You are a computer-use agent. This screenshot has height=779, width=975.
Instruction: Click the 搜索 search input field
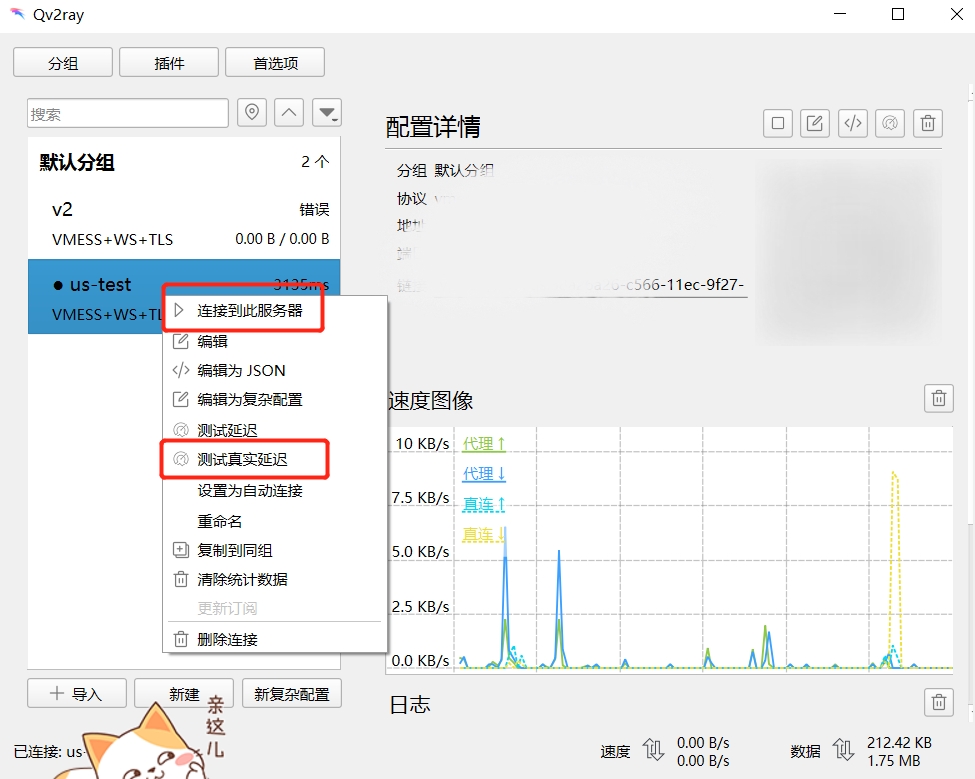coord(128,114)
